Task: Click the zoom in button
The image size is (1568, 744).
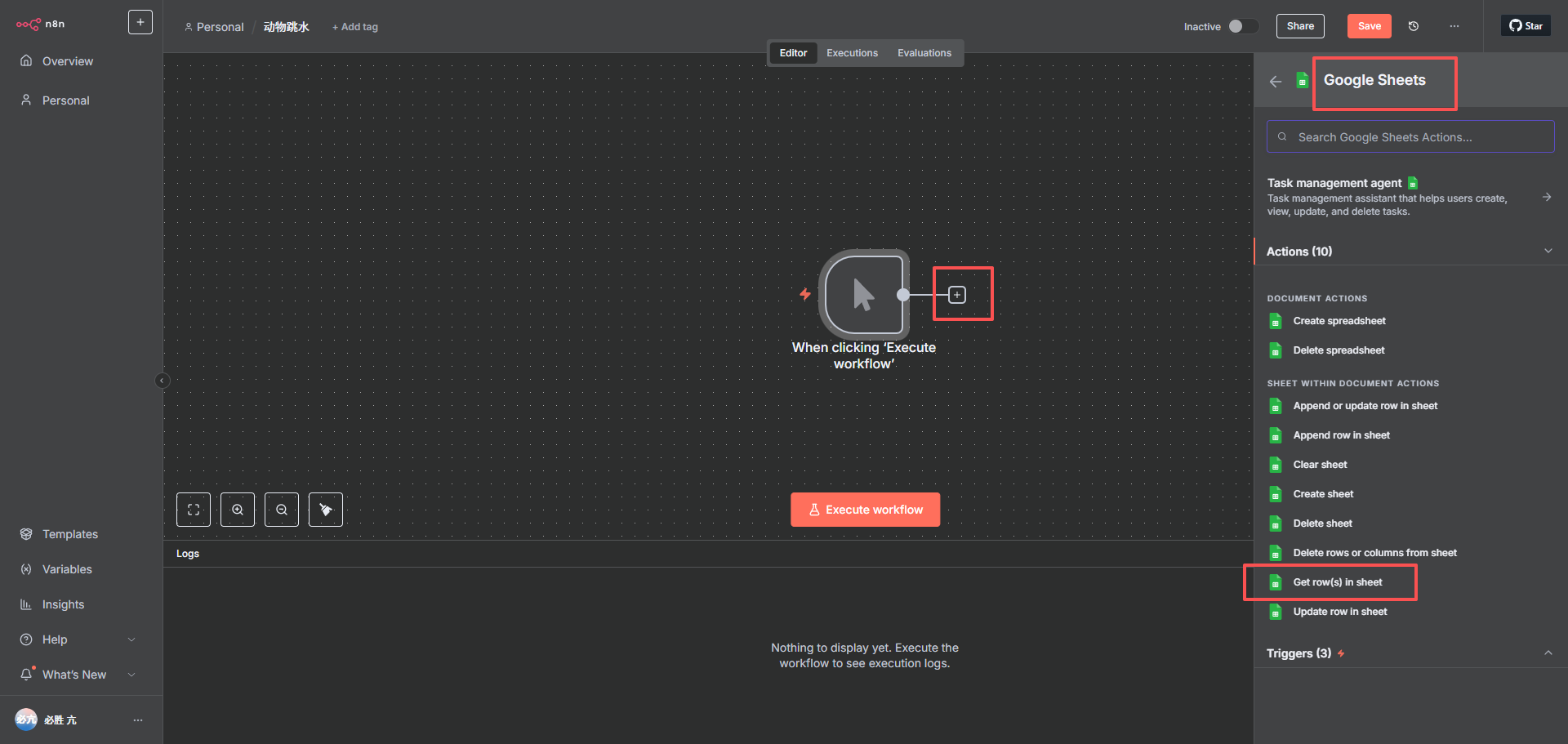Action: point(238,510)
